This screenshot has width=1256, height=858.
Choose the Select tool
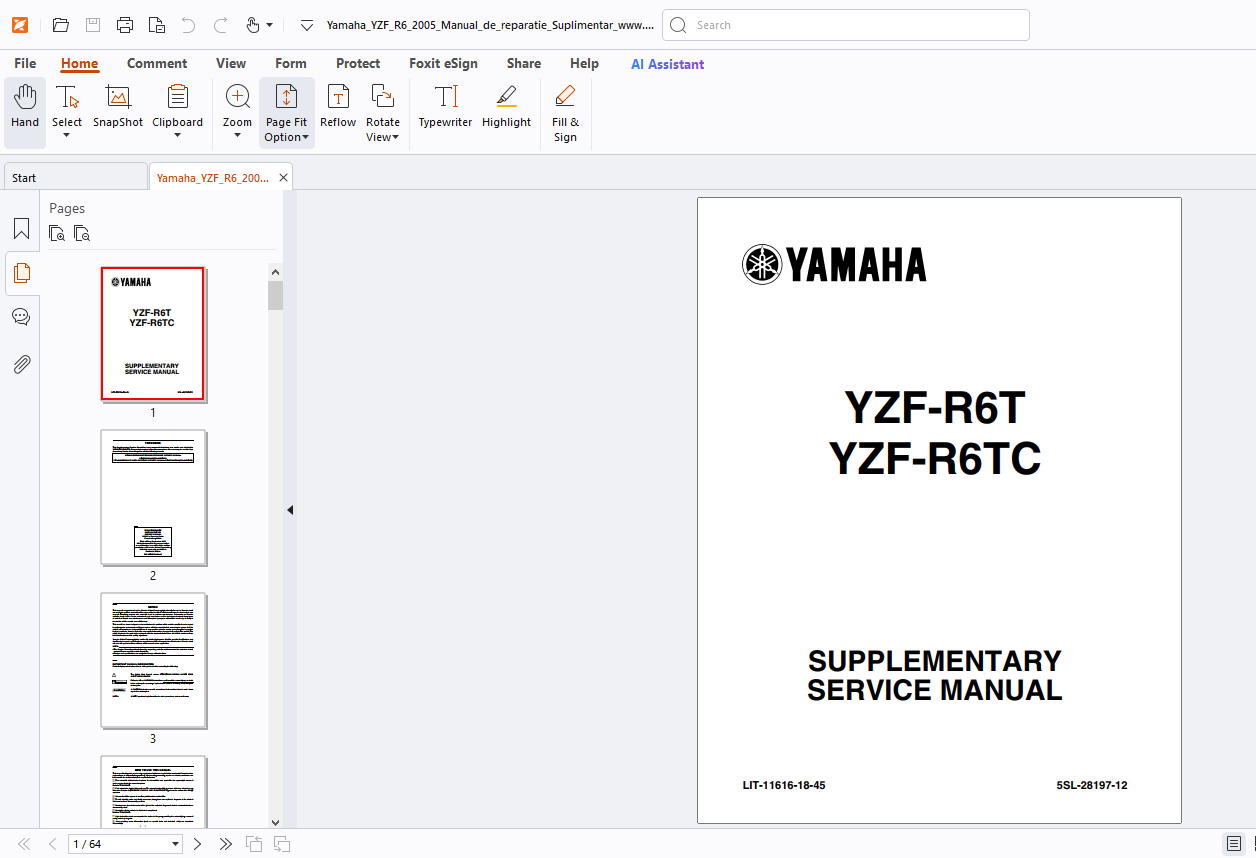tap(67, 112)
